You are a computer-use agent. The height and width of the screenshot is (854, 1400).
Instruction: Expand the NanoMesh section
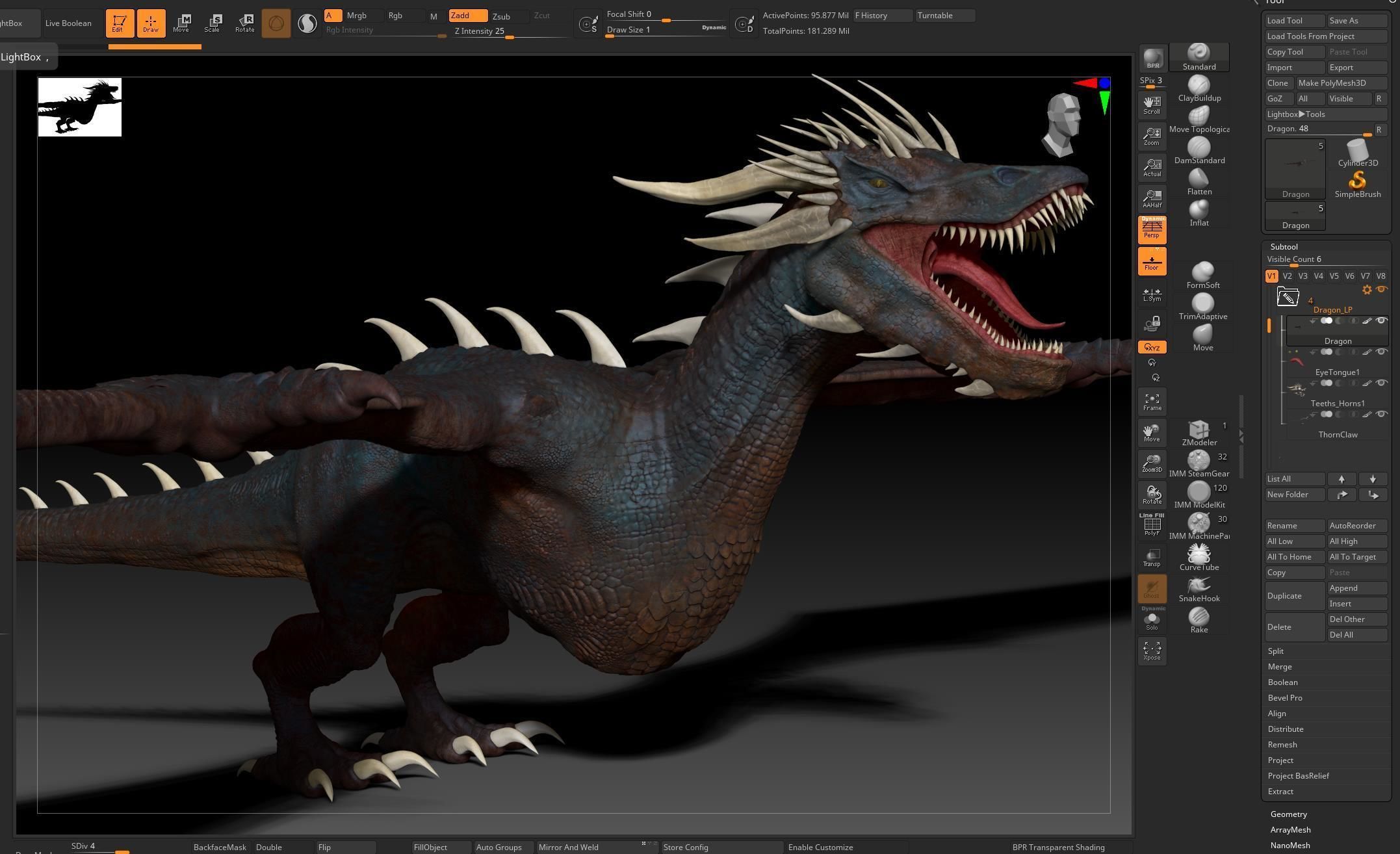point(1290,846)
